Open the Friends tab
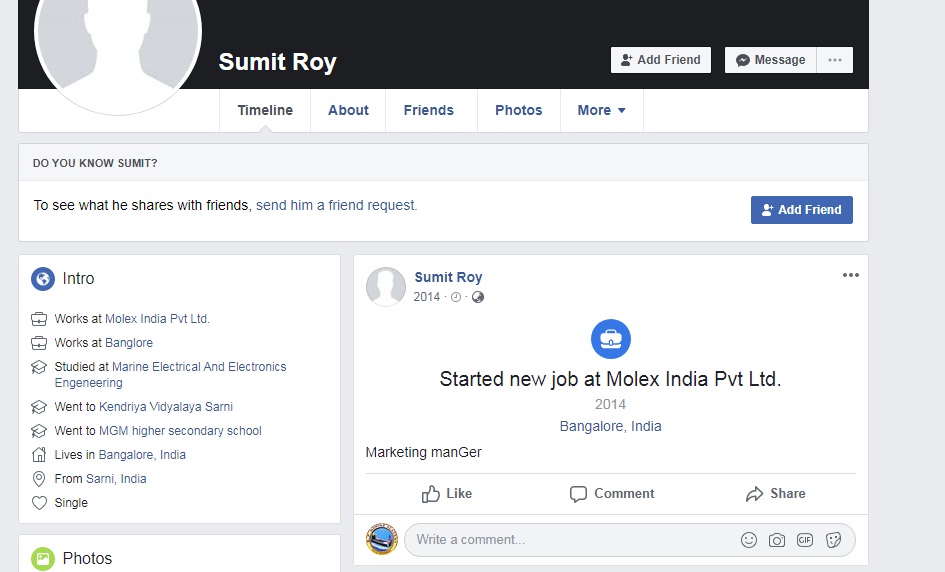 click(428, 111)
